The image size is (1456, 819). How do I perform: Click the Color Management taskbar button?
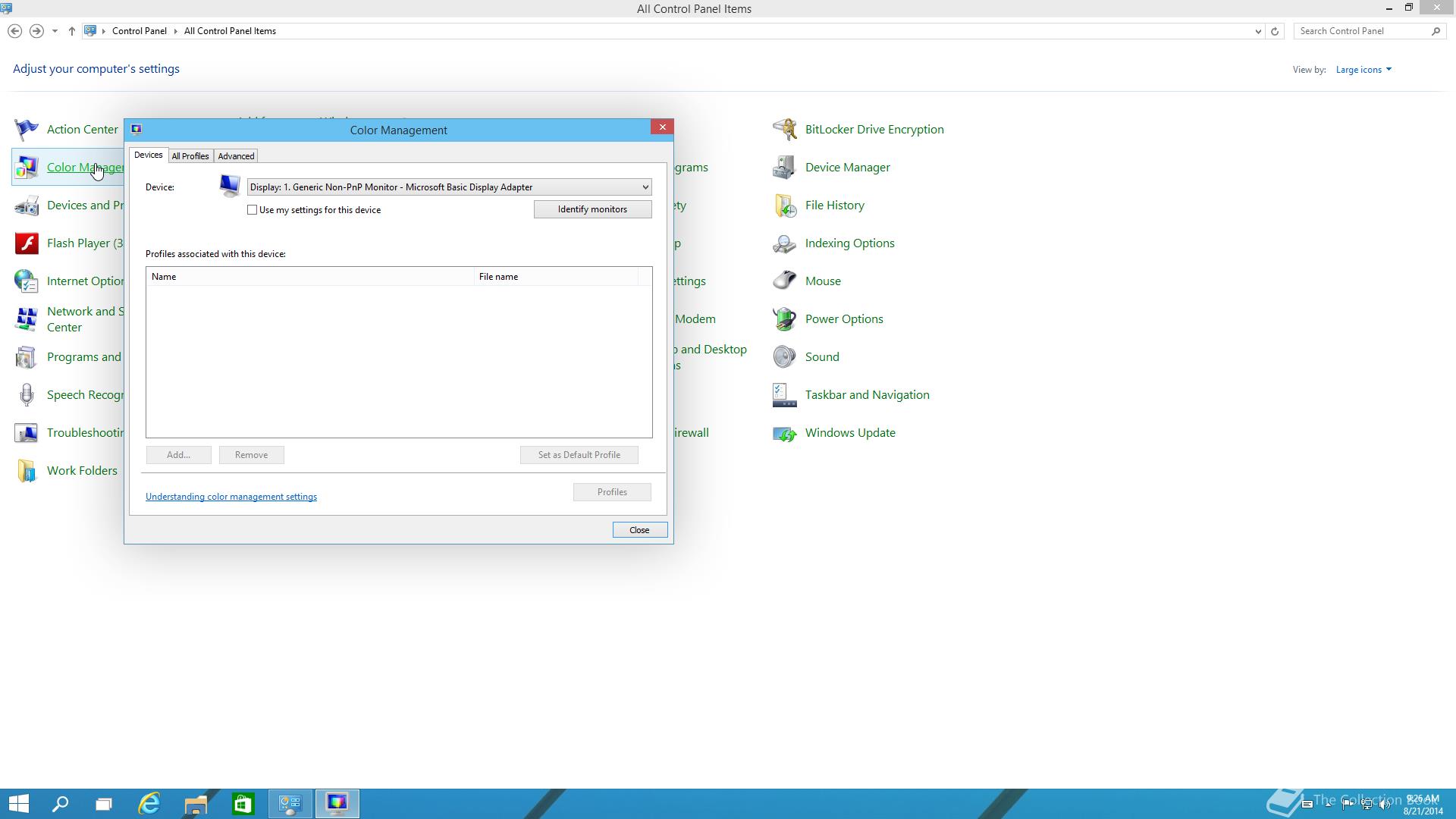[x=337, y=804]
